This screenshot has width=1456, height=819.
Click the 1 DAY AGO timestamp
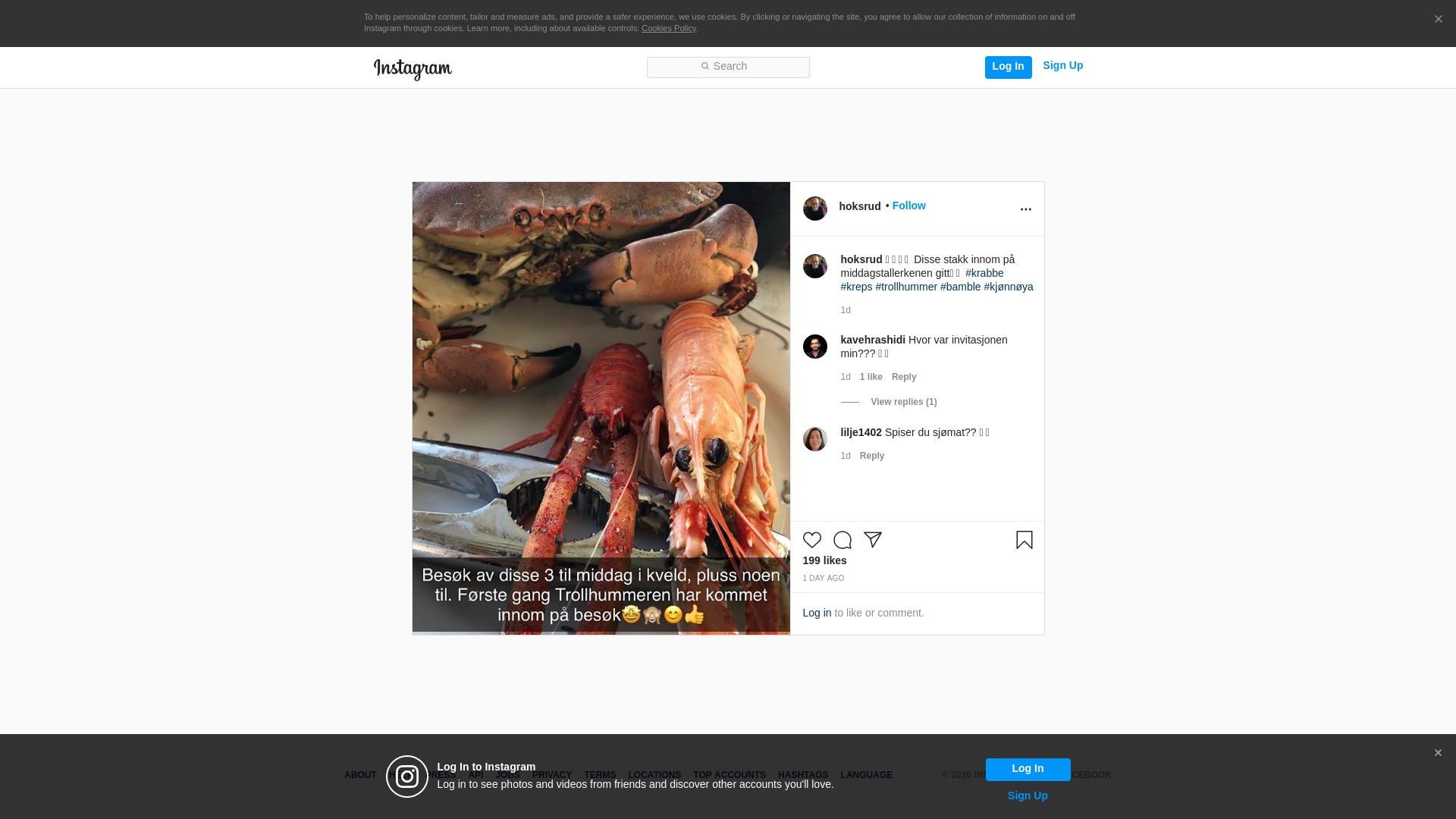click(x=823, y=579)
